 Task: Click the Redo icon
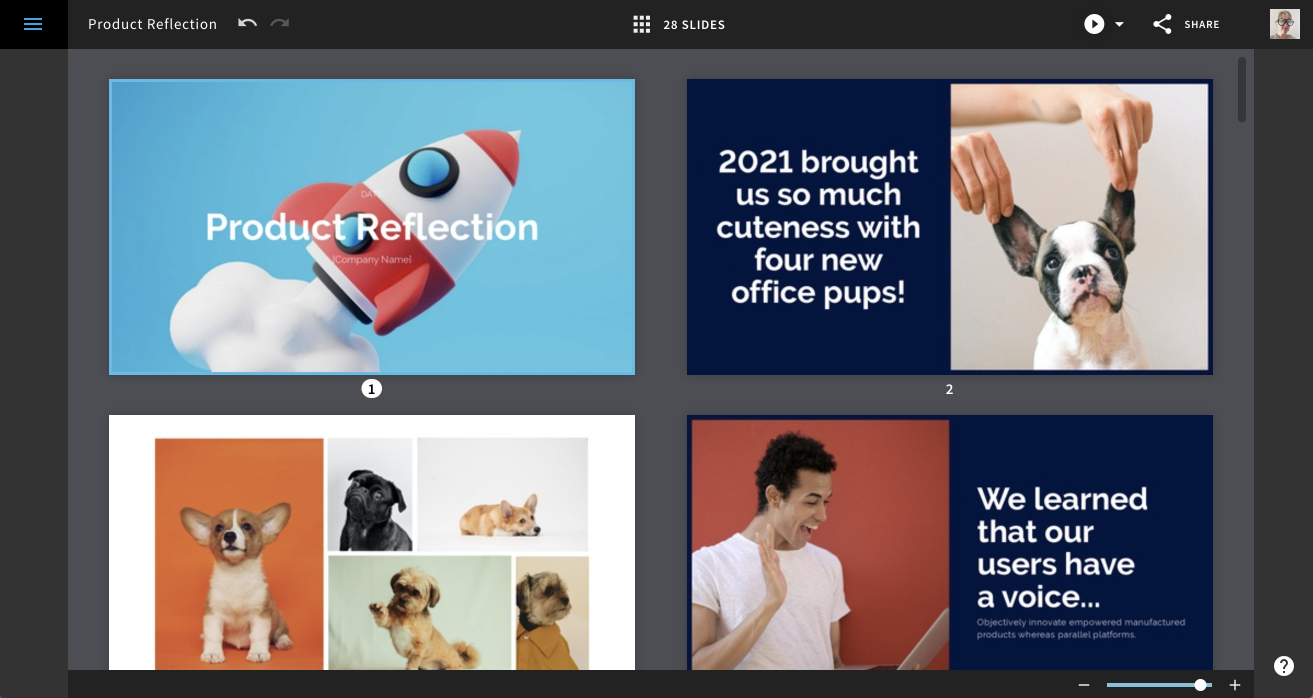[x=279, y=24]
